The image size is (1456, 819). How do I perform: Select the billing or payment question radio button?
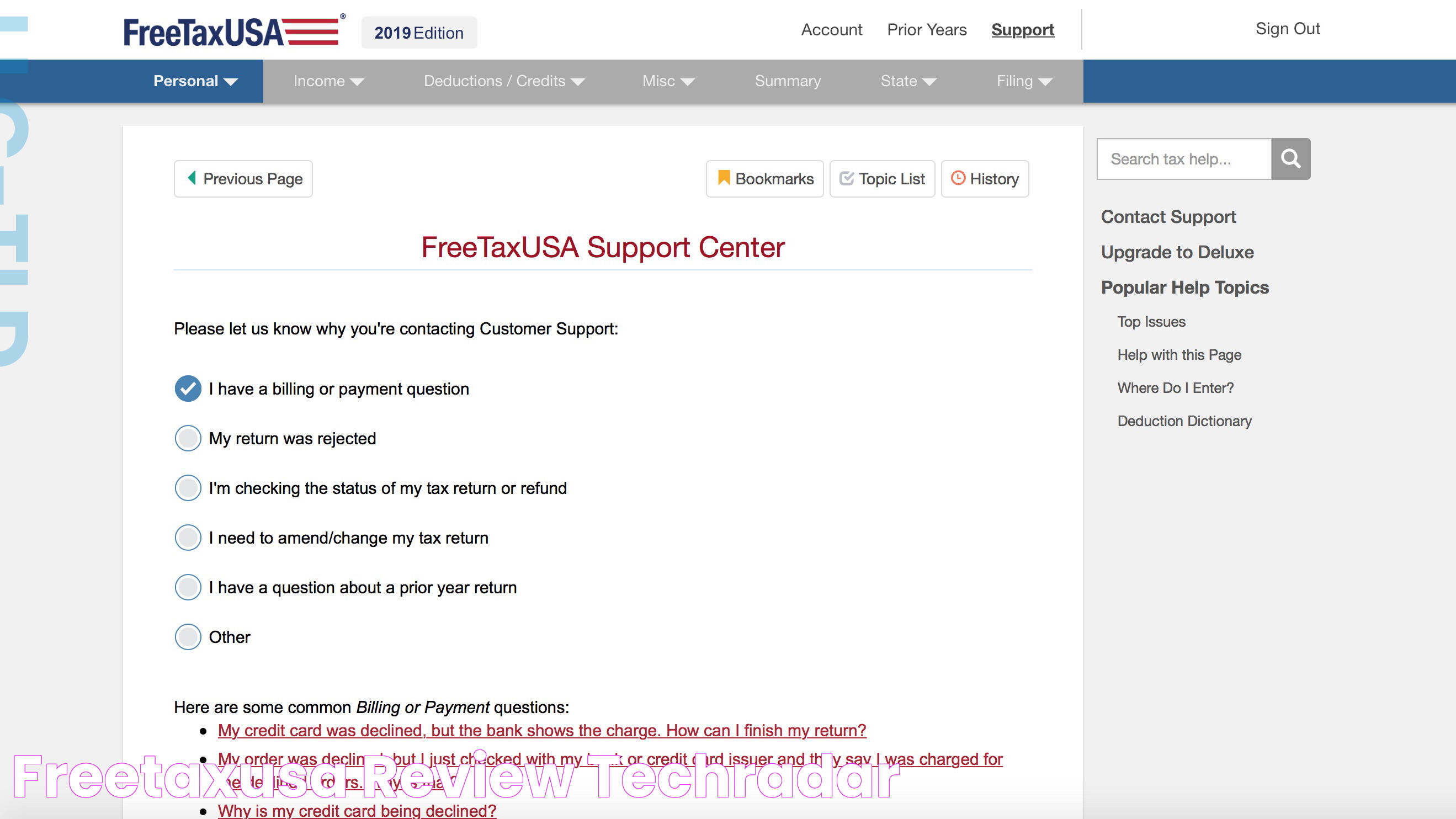click(188, 388)
